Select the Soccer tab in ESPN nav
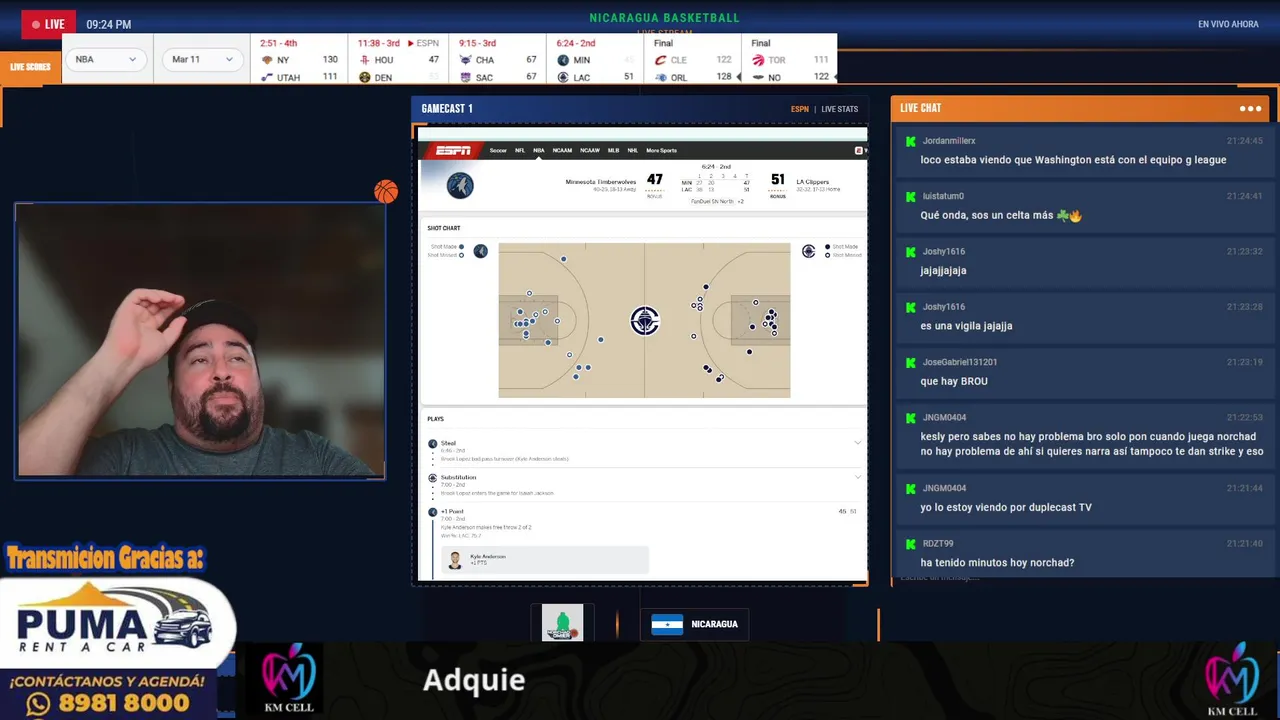1280x720 pixels. [x=498, y=150]
